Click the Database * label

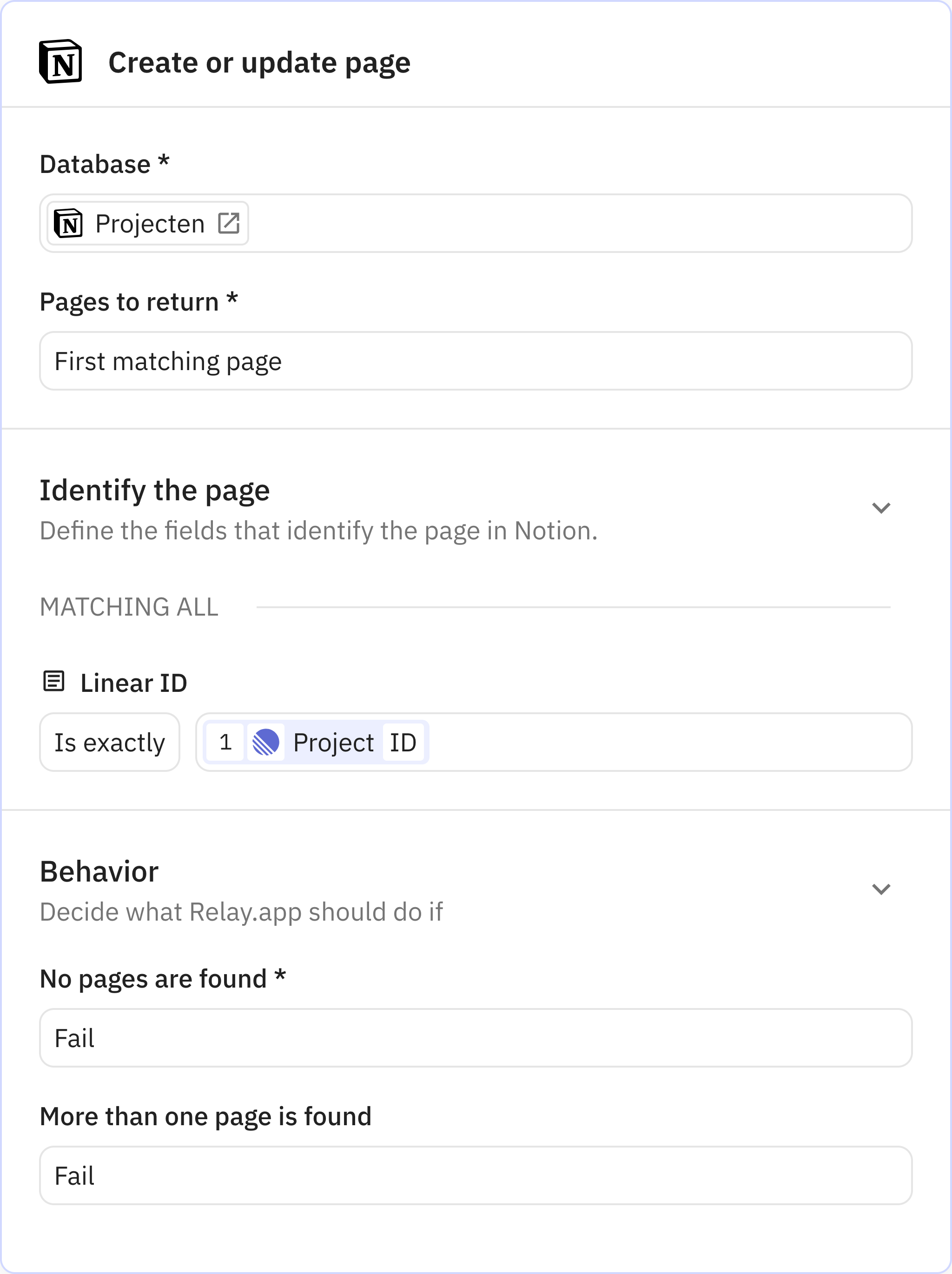(104, 165)
